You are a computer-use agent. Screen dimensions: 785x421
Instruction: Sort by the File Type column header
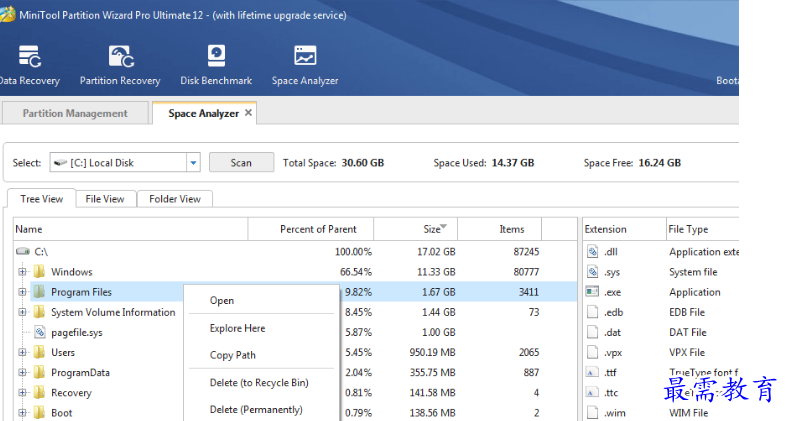point(702,229)
